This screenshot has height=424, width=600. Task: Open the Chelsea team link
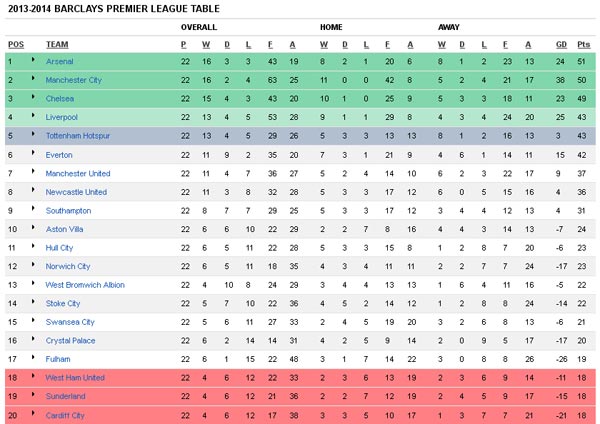60,99
